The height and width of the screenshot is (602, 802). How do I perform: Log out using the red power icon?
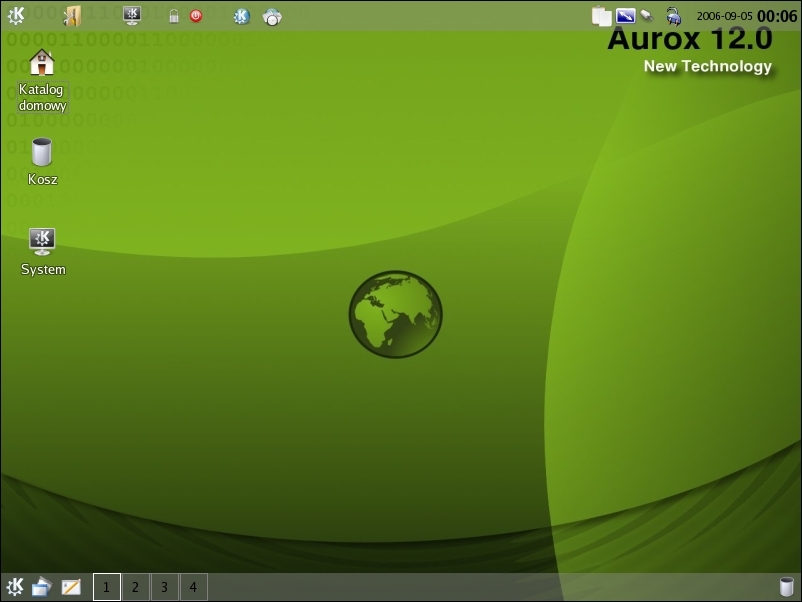(196, 15)
